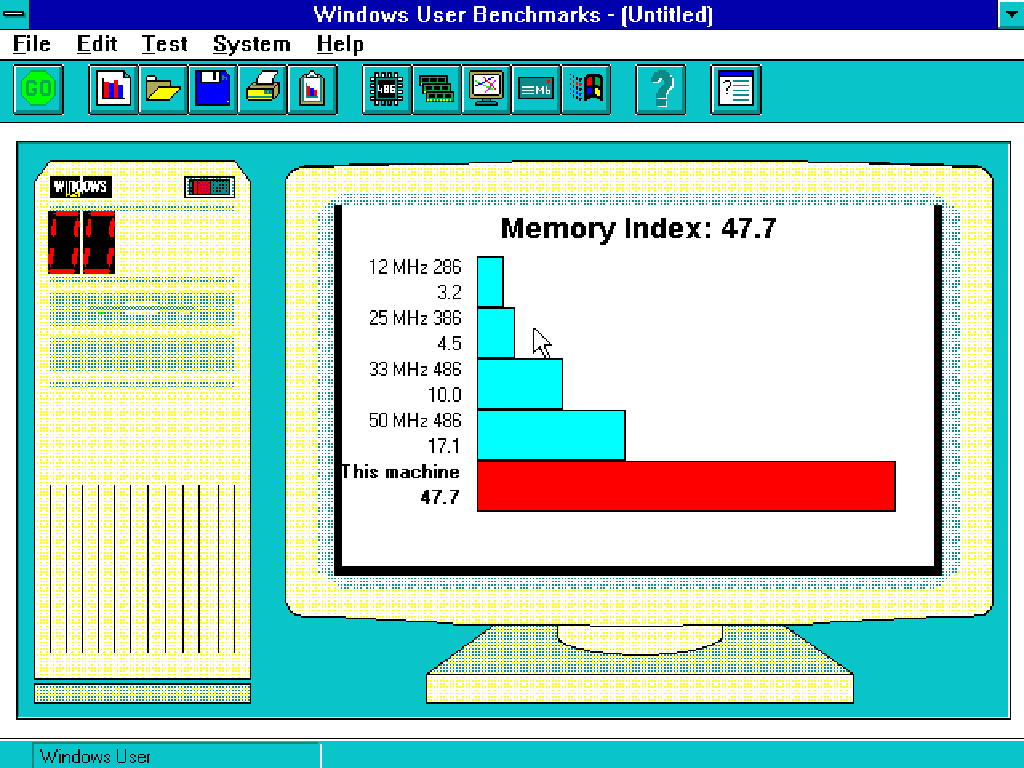Save results using the blue floppy disk icon
This screenshot has height=768, width=1024.
(x=212, y=89)
